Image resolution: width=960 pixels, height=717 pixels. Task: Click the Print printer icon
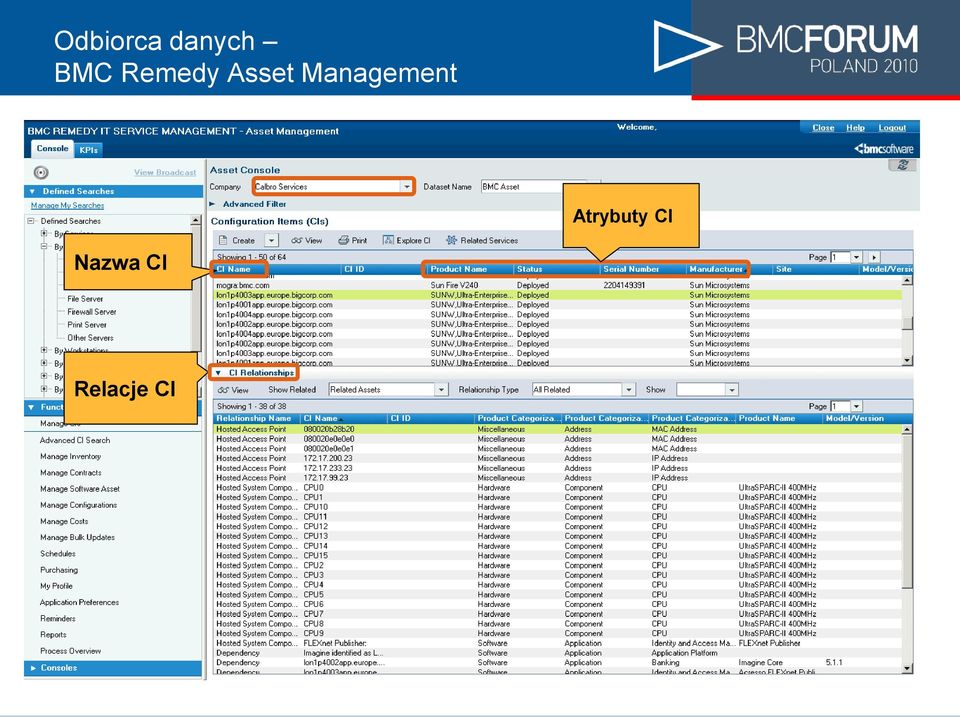[343, 241]
